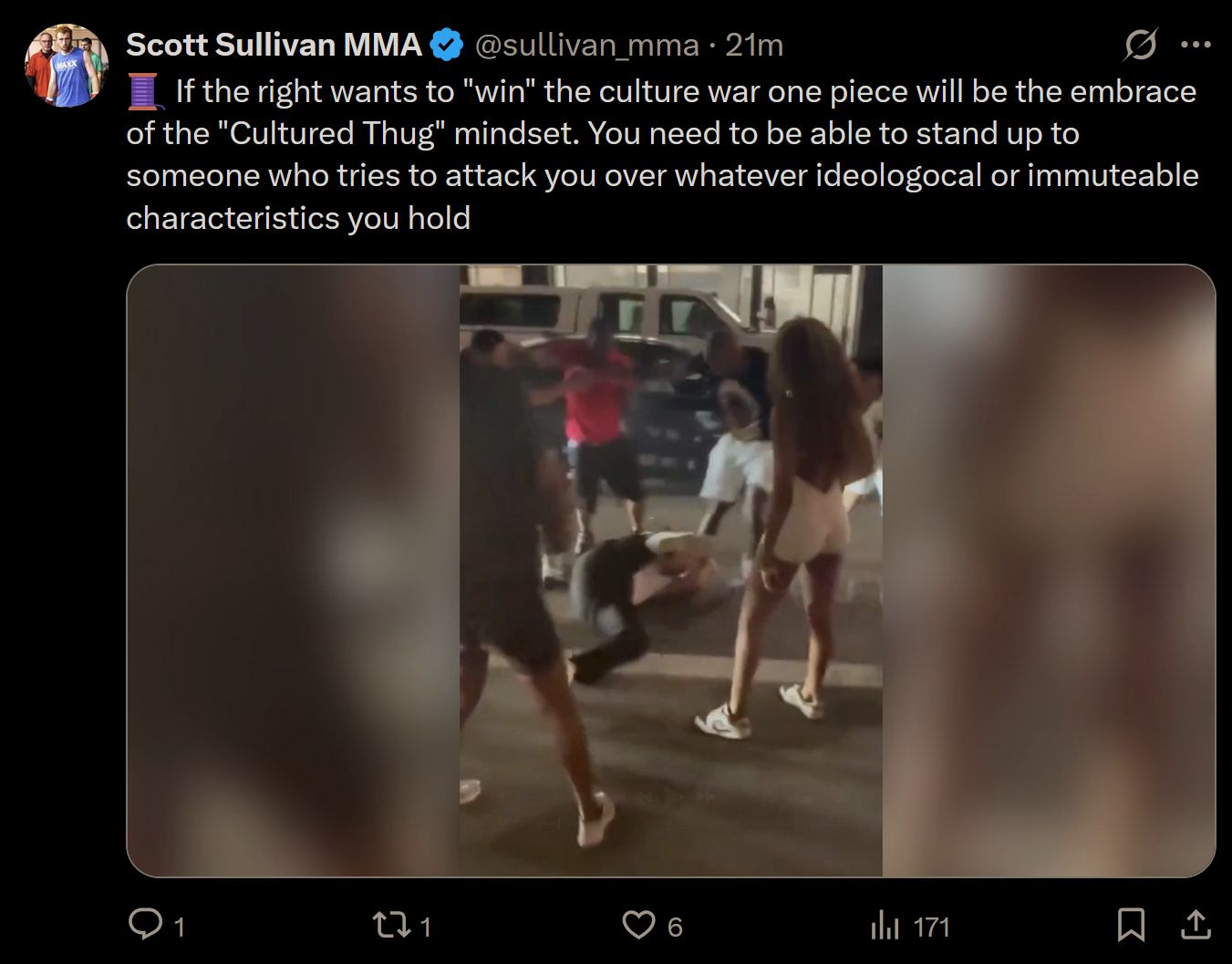Image resolution: width=1232 pixels, height=964 pixels.
Task: Open the @sullivan_mma handle link
Action: click(x=587, y=45)
